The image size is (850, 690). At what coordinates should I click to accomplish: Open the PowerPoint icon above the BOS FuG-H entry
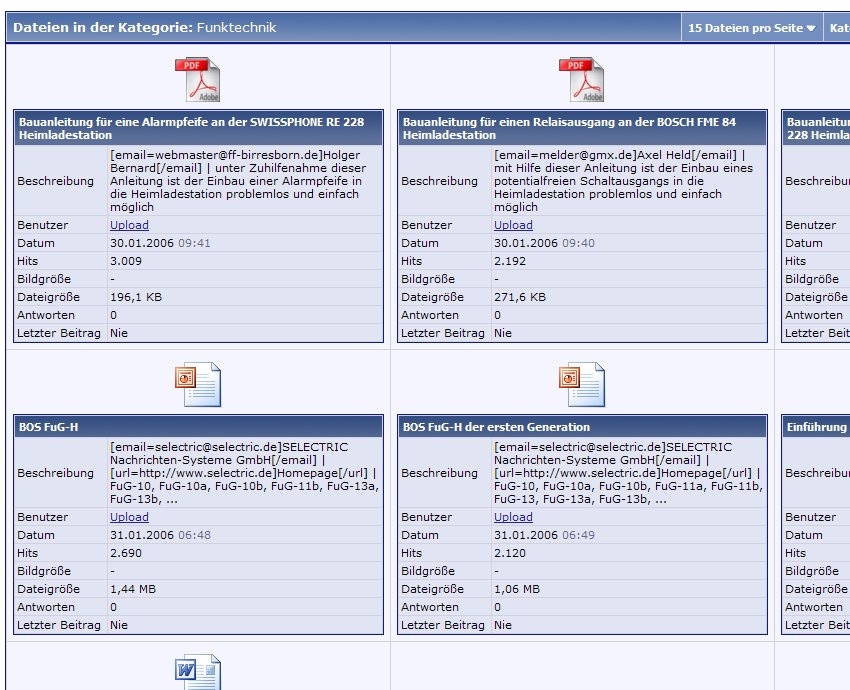(x=198, y=384)
